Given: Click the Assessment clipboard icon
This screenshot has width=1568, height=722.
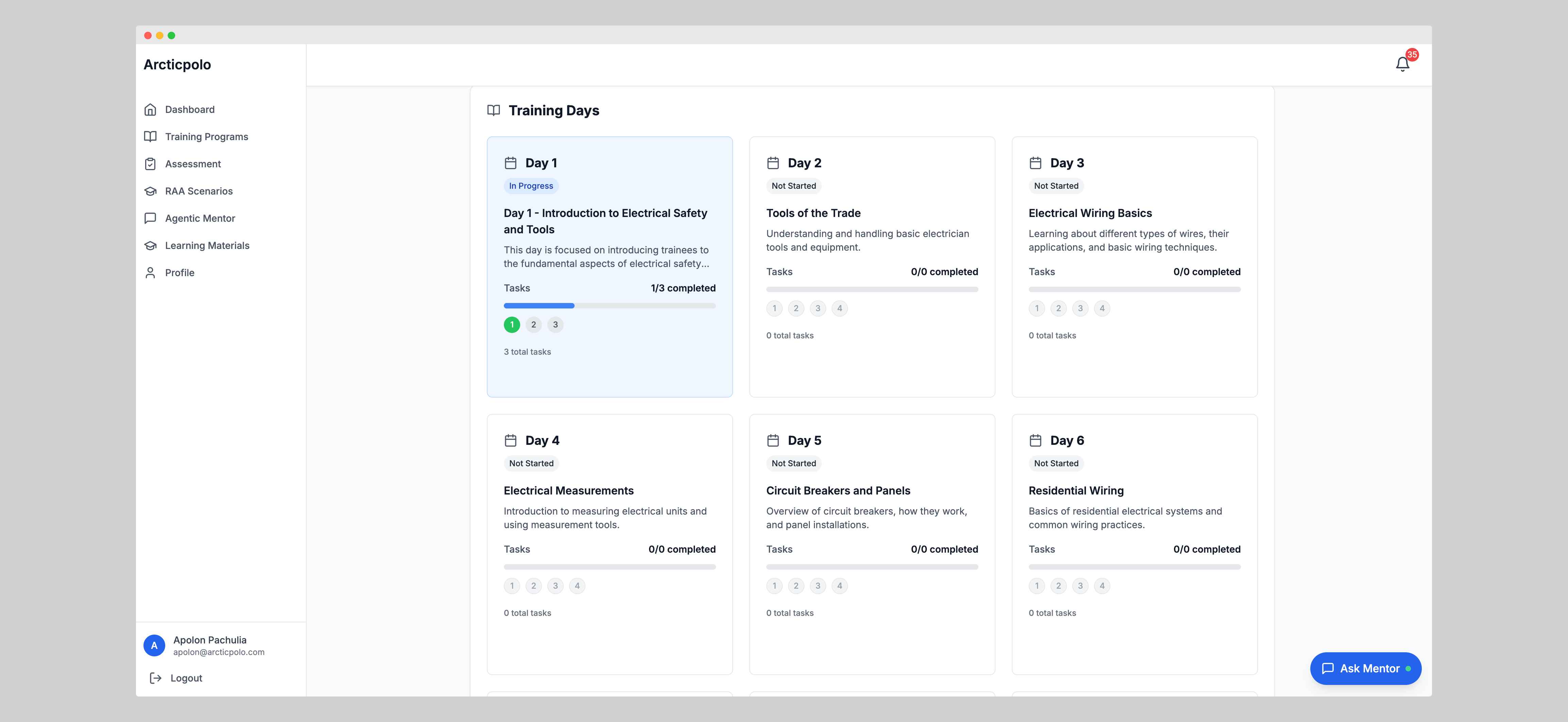Looking at the screenshot, I should coord(150,164).
